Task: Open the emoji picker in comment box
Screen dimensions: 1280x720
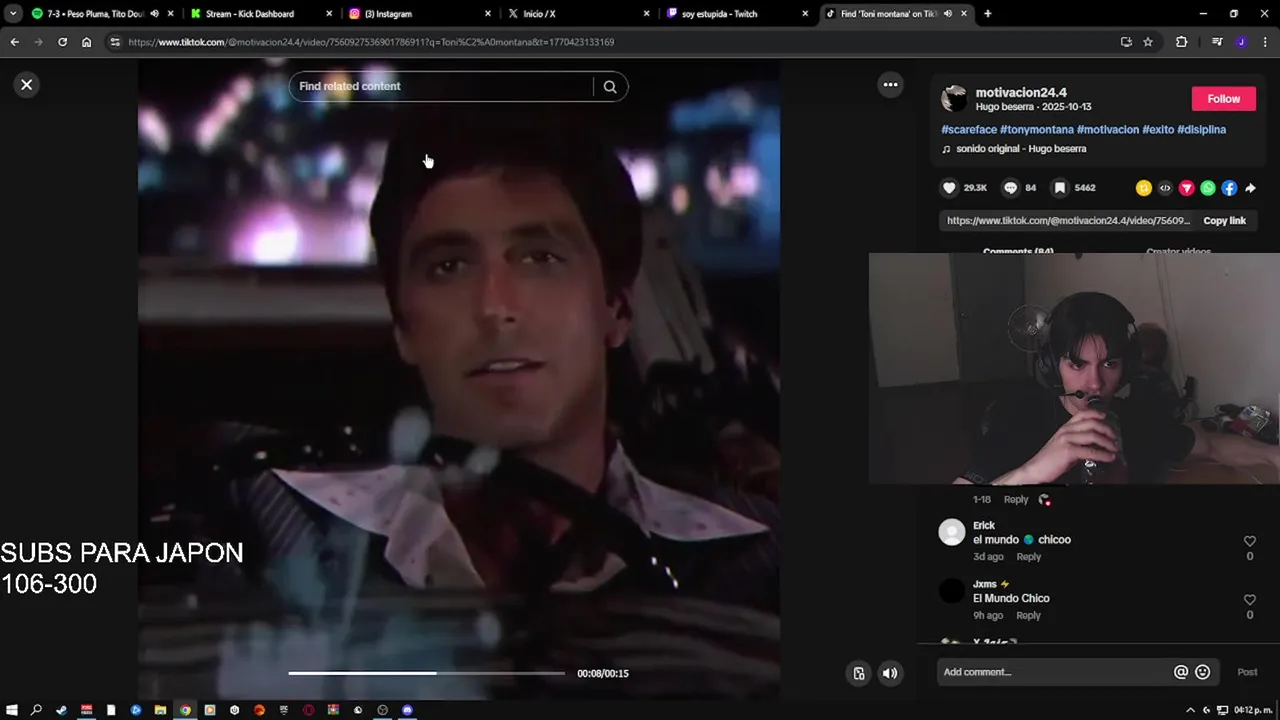Action: (x=1202, y=672)
